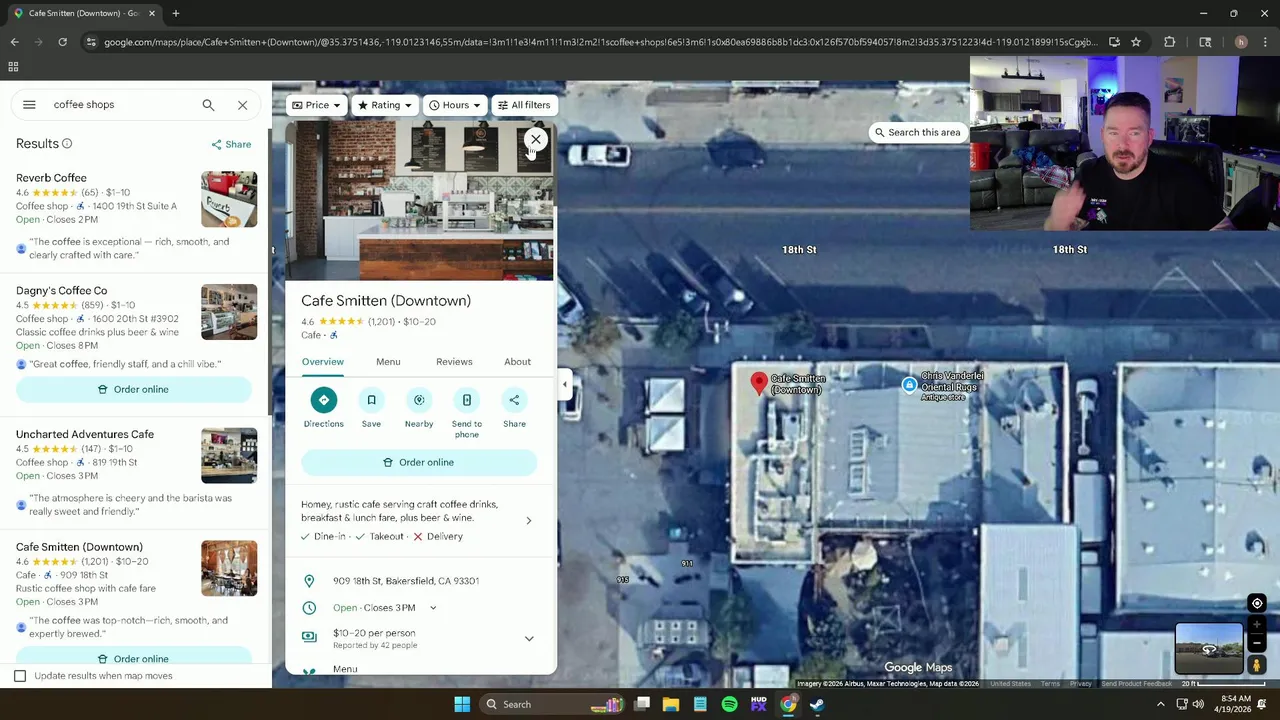Click Send Product Feedback link
Screen dimensions: 1280x720
(x=1136, y=684)
